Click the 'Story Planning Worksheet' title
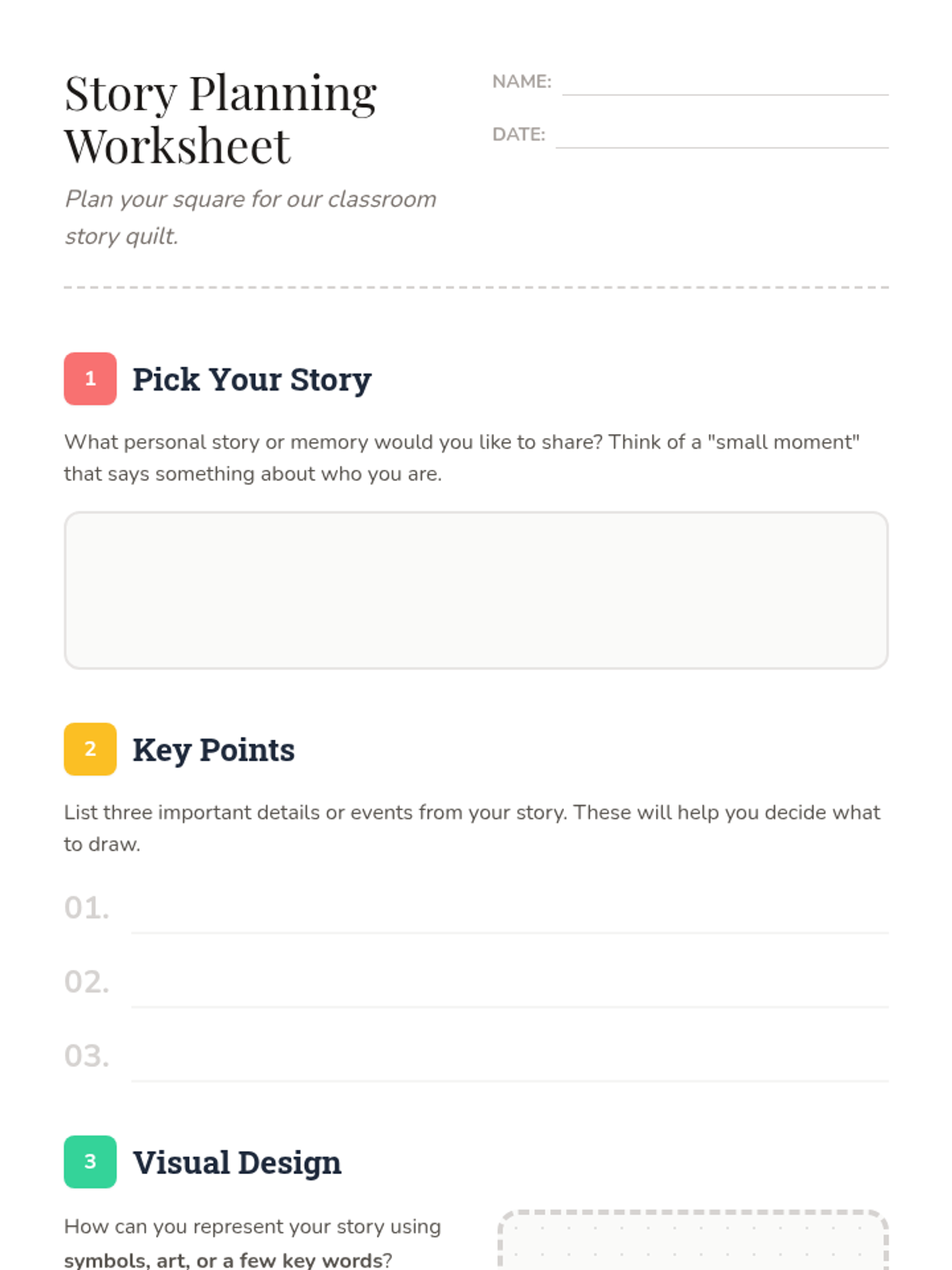This screenshot has width=952, height=1270. pyautogui.click(x=221, y=119)
